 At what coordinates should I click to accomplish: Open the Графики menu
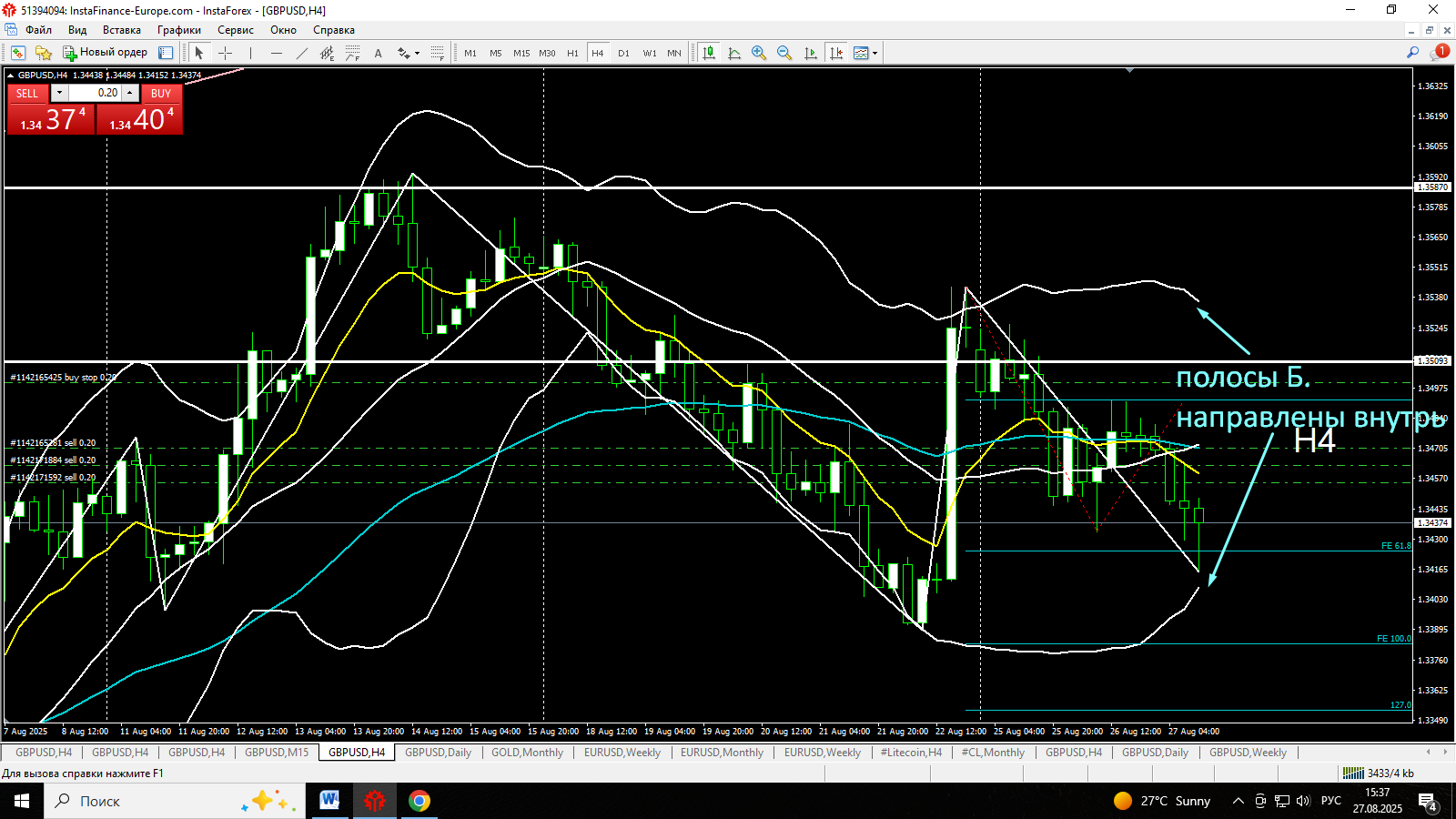[x=179, y=30]
